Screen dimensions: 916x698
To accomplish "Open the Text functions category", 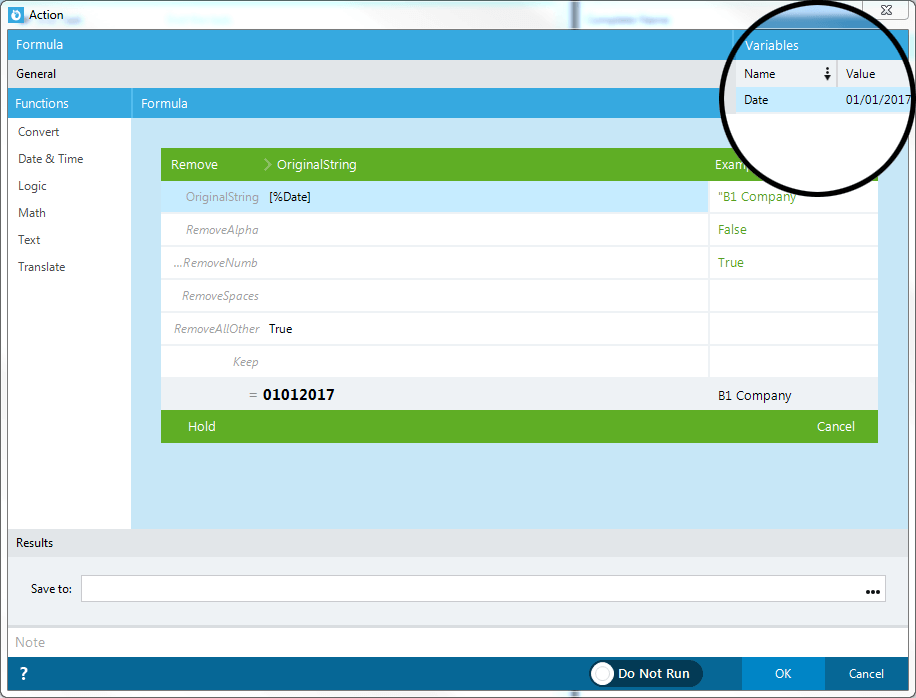I will point(29,239).
